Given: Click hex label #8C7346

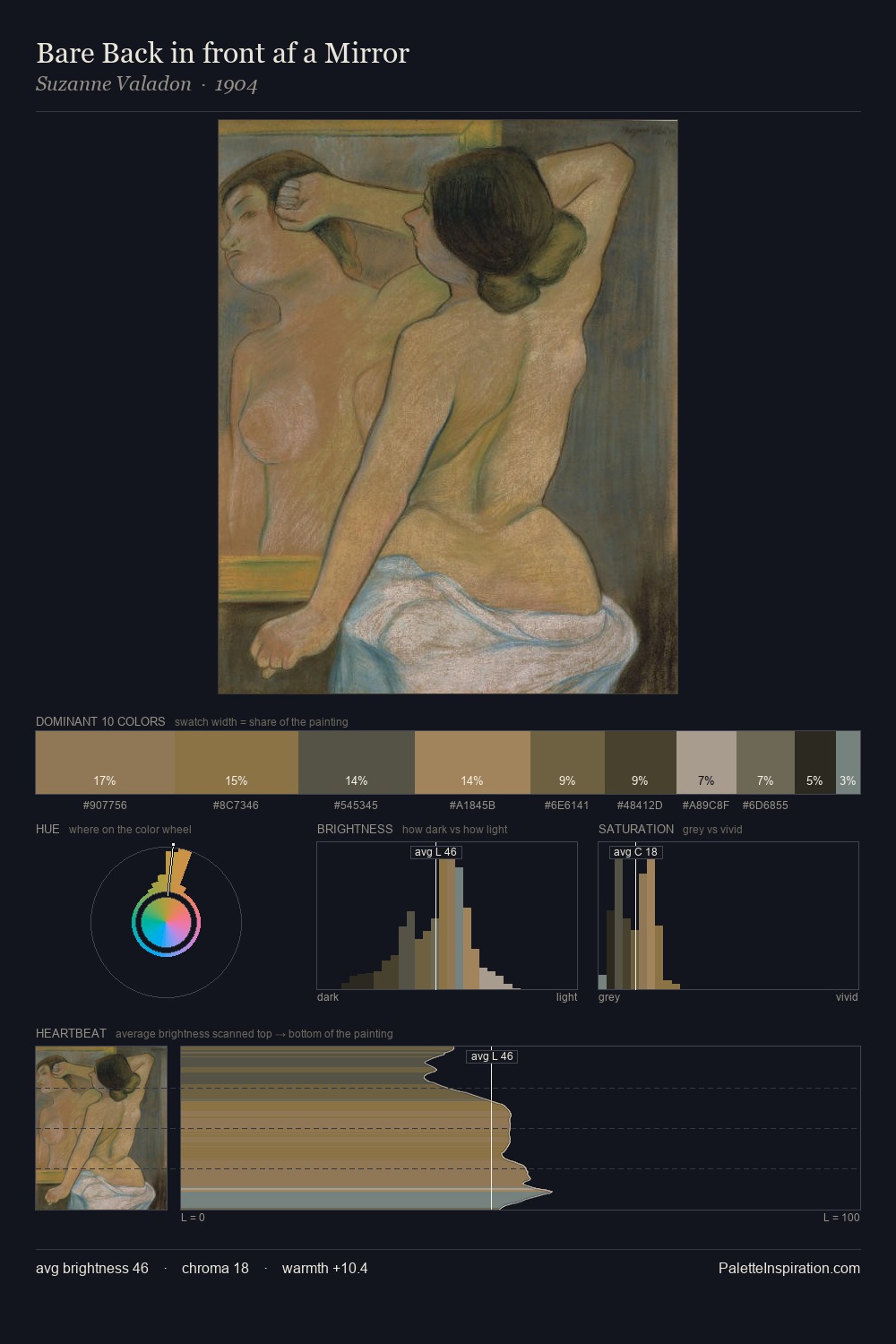Looking at the screenshot, I should [237, 806].
